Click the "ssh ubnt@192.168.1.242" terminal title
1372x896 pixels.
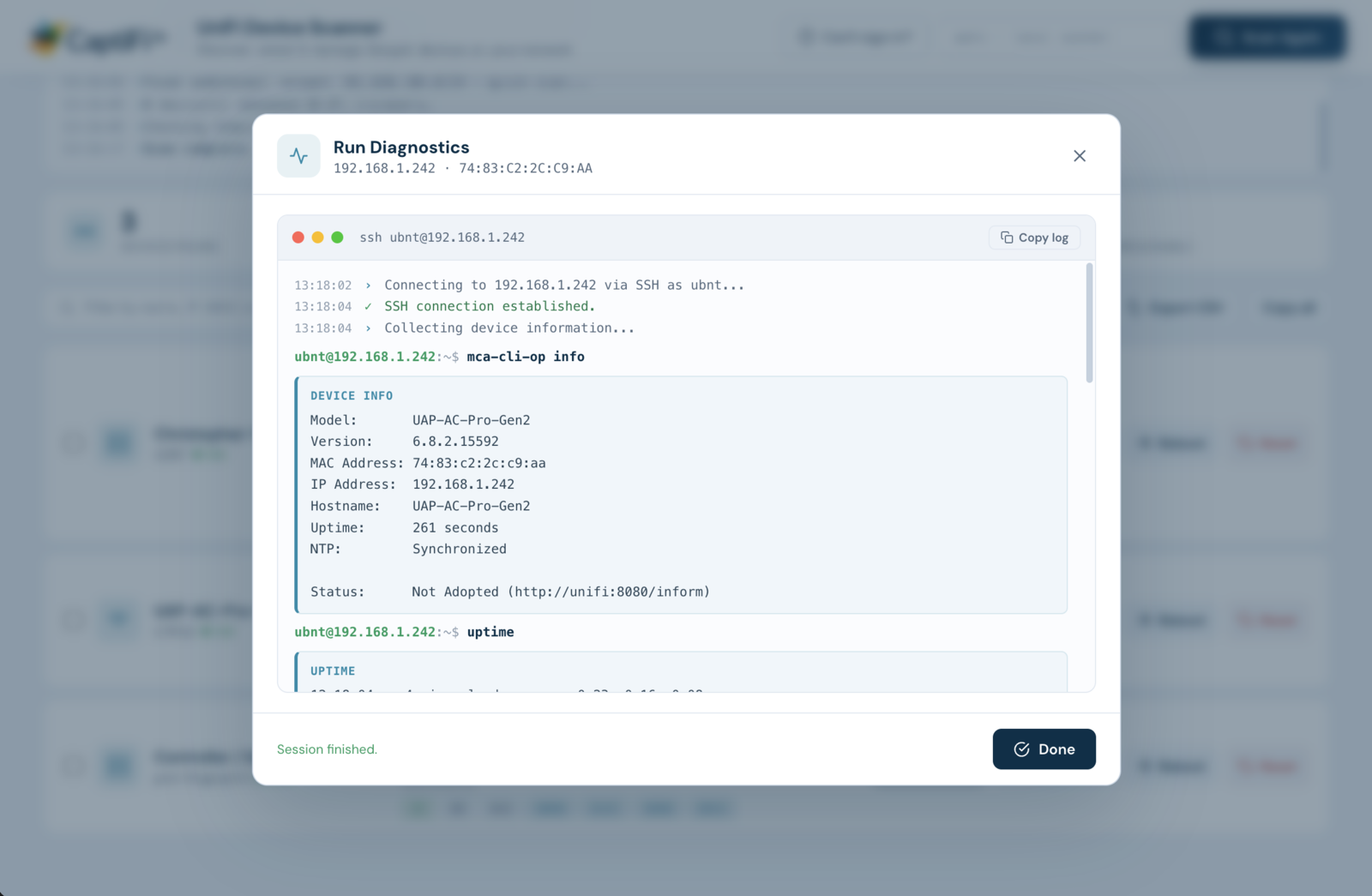(x=442, y=238)
